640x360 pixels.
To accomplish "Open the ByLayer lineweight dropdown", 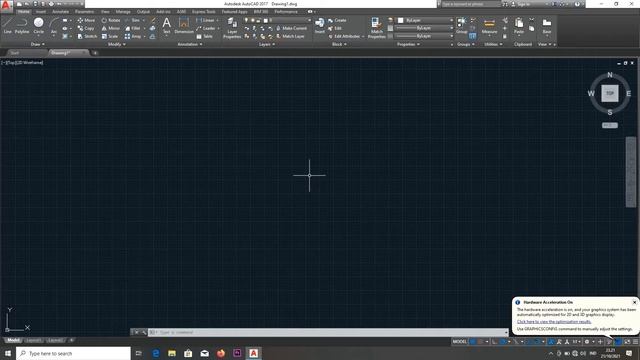I will (x=424, y=28).
